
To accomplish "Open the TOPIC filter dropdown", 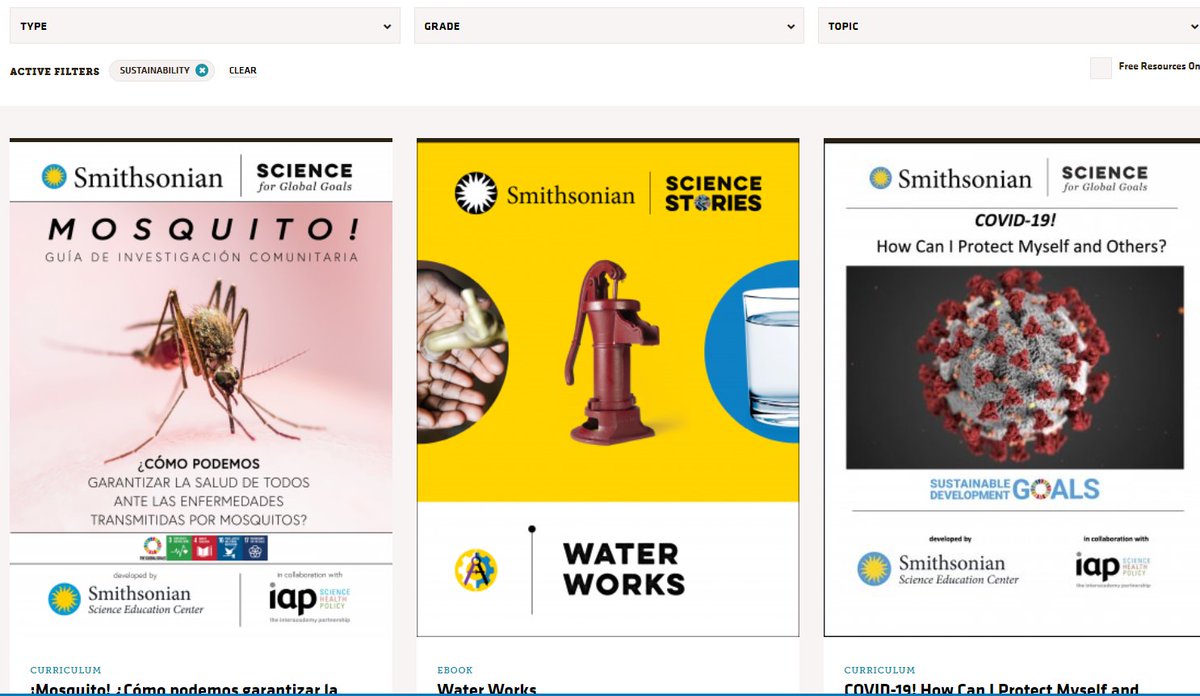I will 1009,26.
